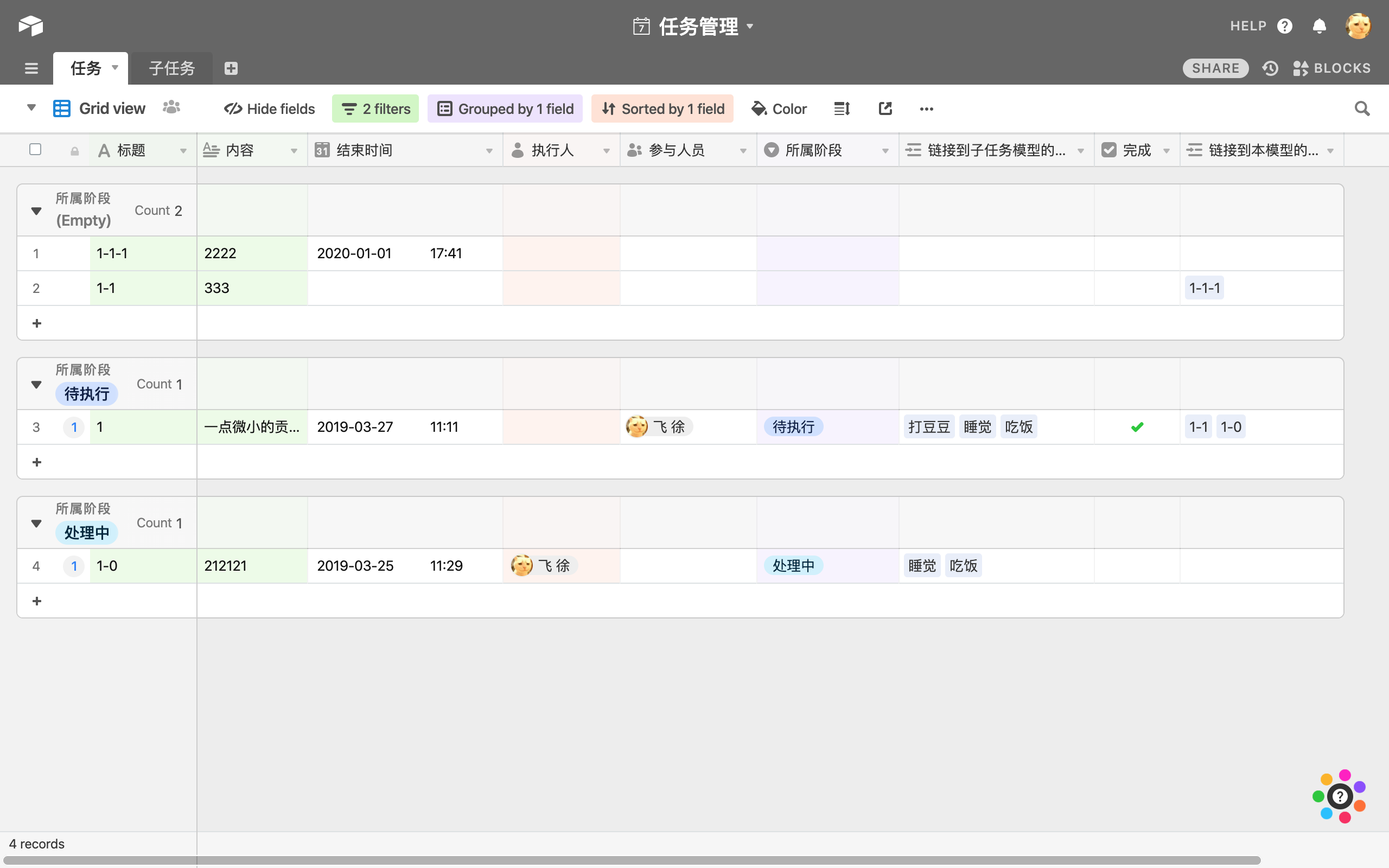Viewport: 1389px width, 868px height.
Task: Click the horizontal scrollbar at bottom
Action: point(632,860)
